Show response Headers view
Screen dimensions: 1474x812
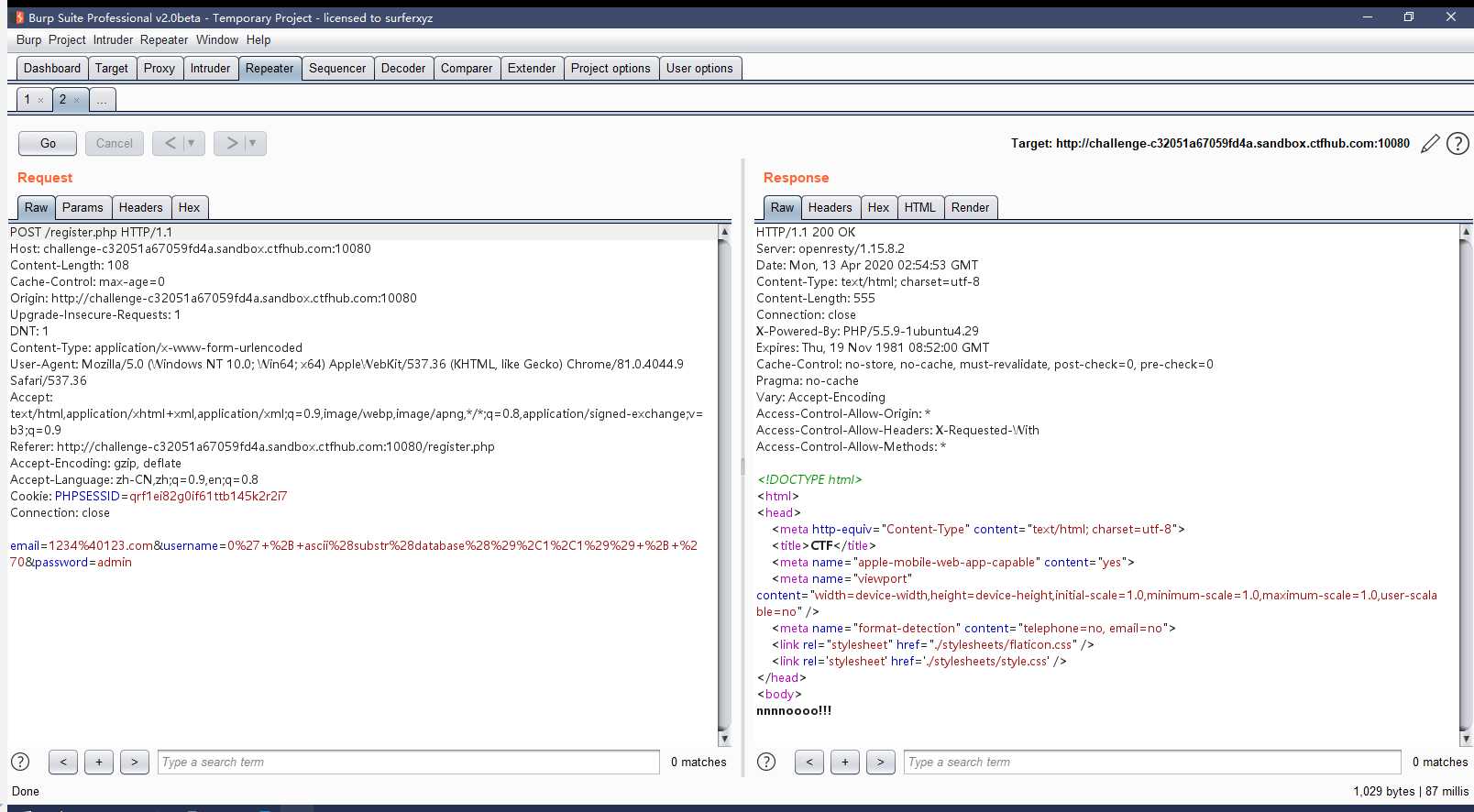(x=830, y=207)
